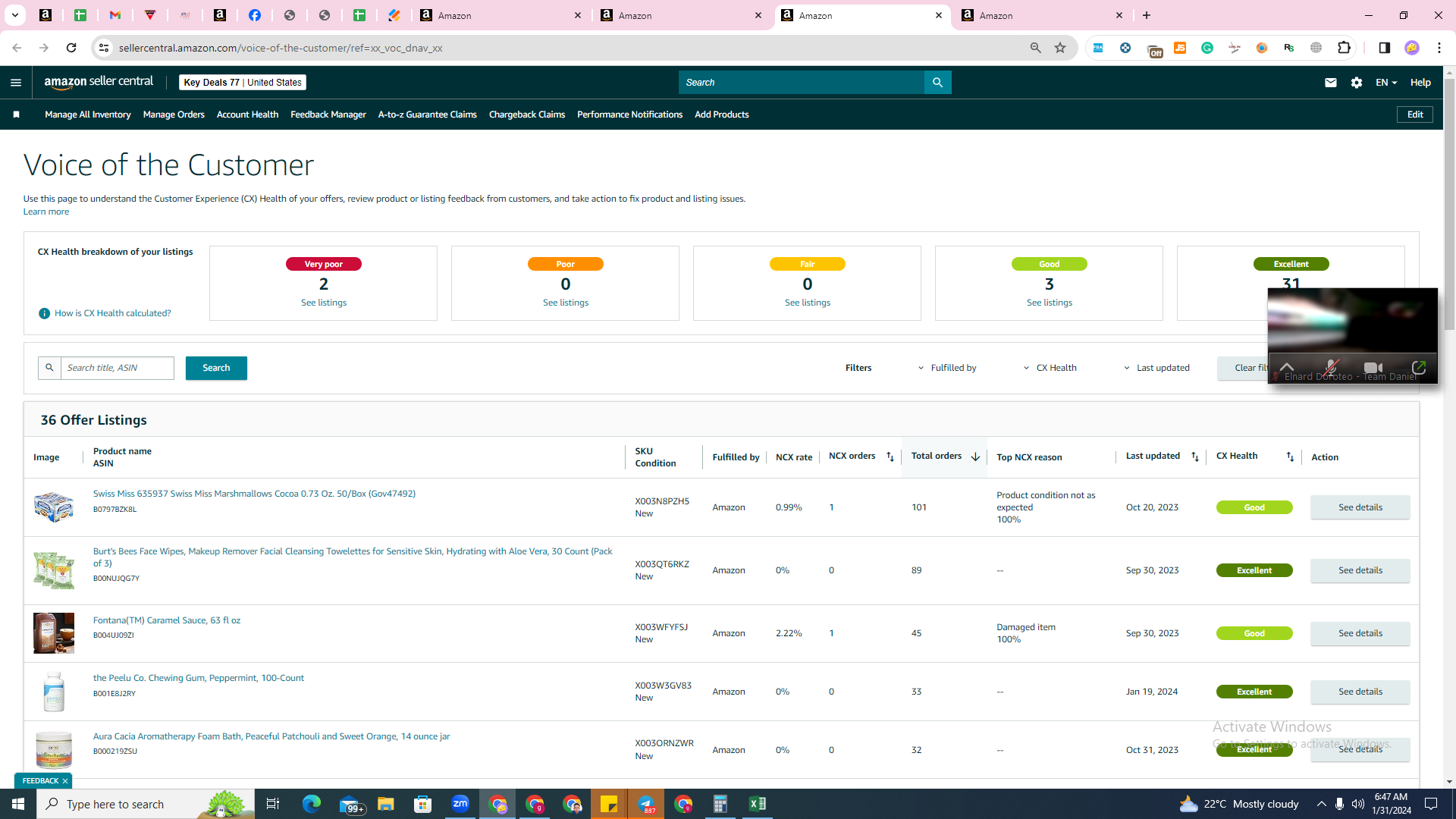Open the Chrome tab search dropdown

(x=14, y=15)
